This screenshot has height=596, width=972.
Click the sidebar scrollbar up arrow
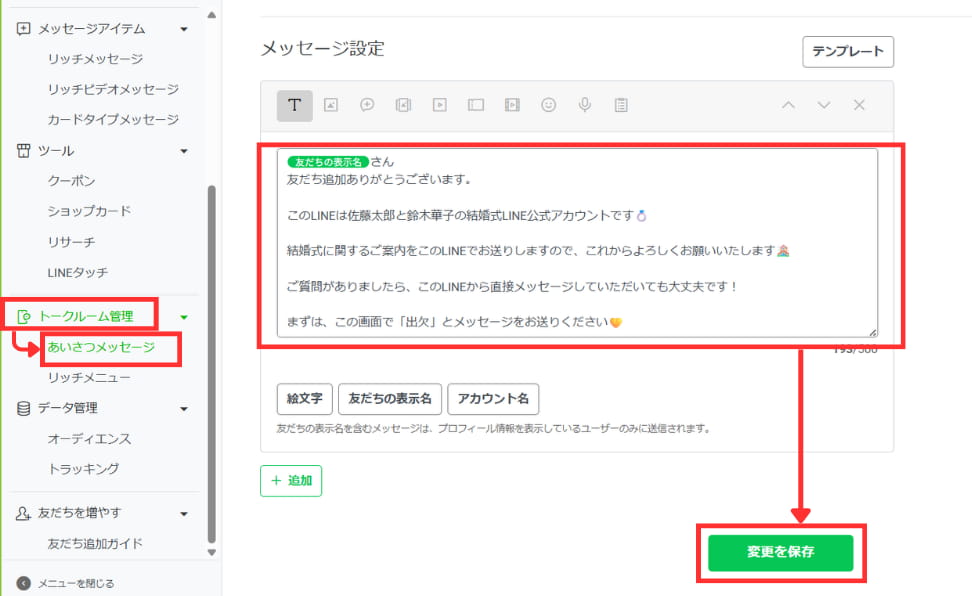[212, 15]
